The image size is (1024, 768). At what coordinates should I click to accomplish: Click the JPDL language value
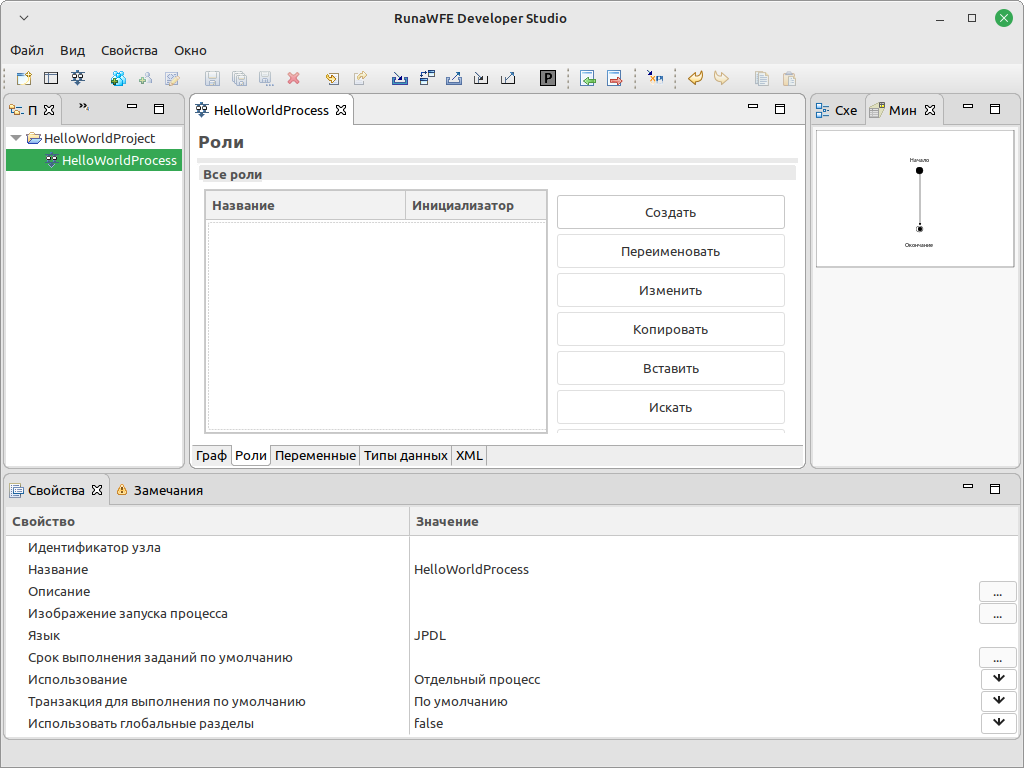[x=430, y=635]
